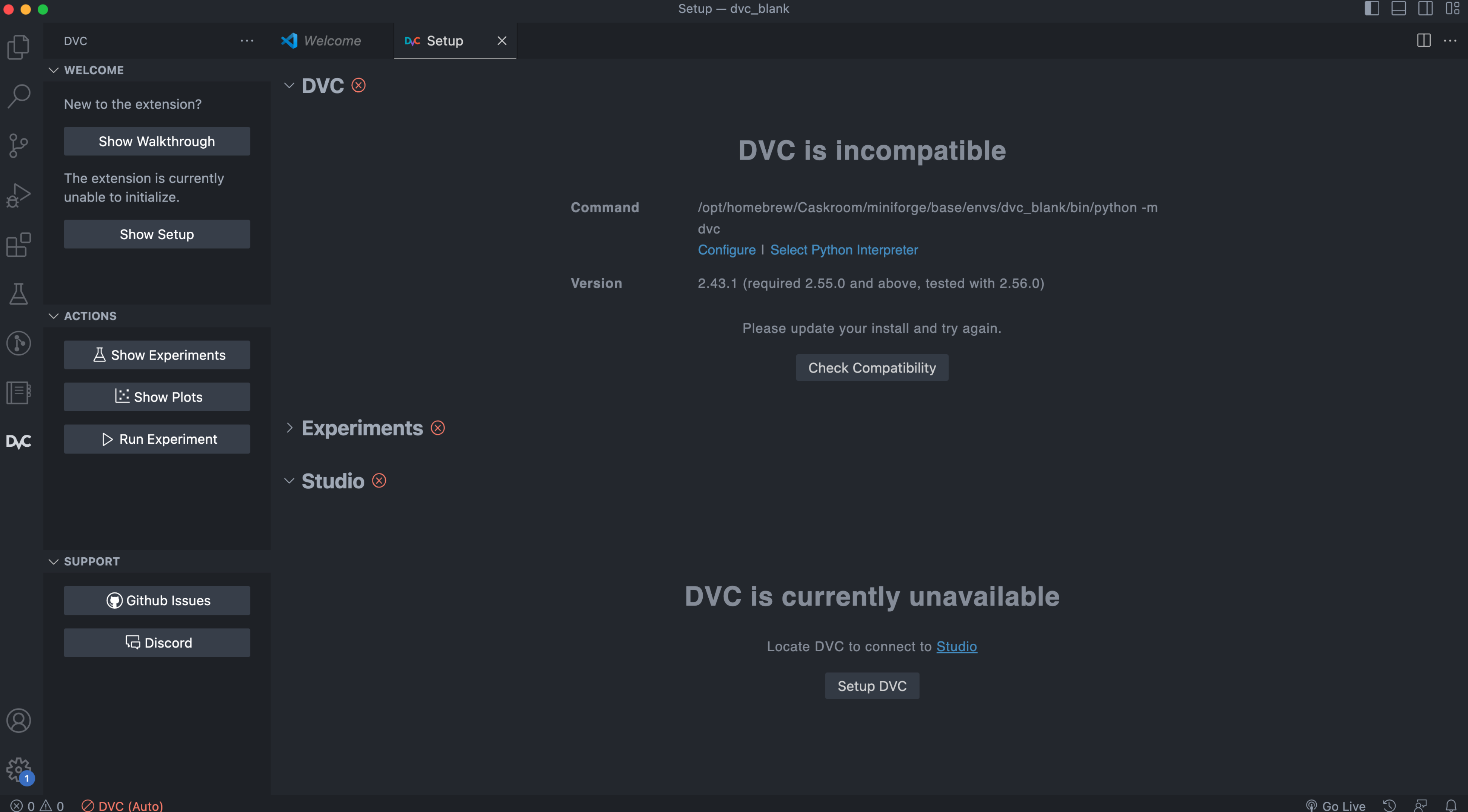
Task: Open the Explorer icon in activity bar
Action: [x=19, y=47]
